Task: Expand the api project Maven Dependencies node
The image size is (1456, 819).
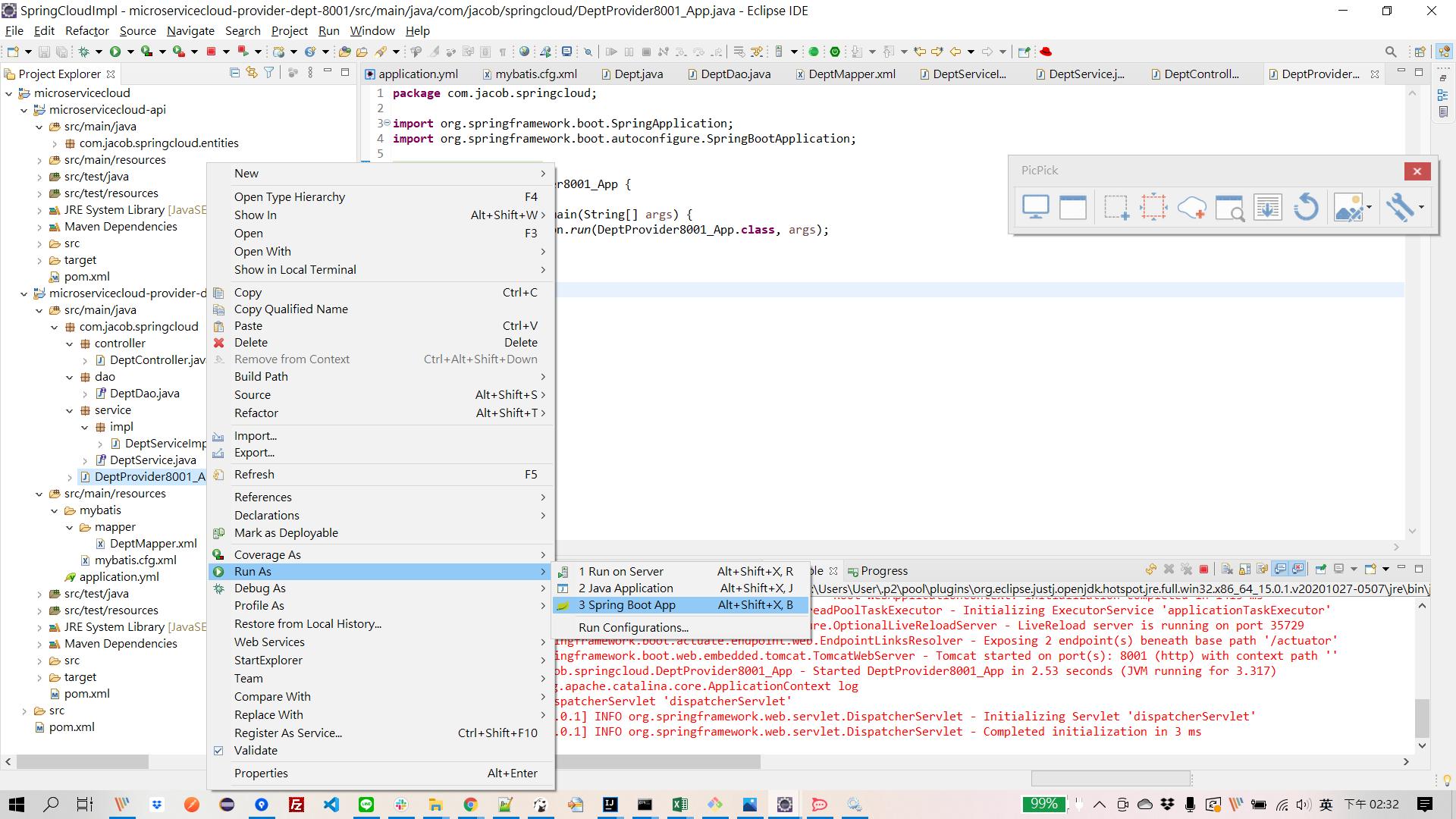Action: pos(39,227)
